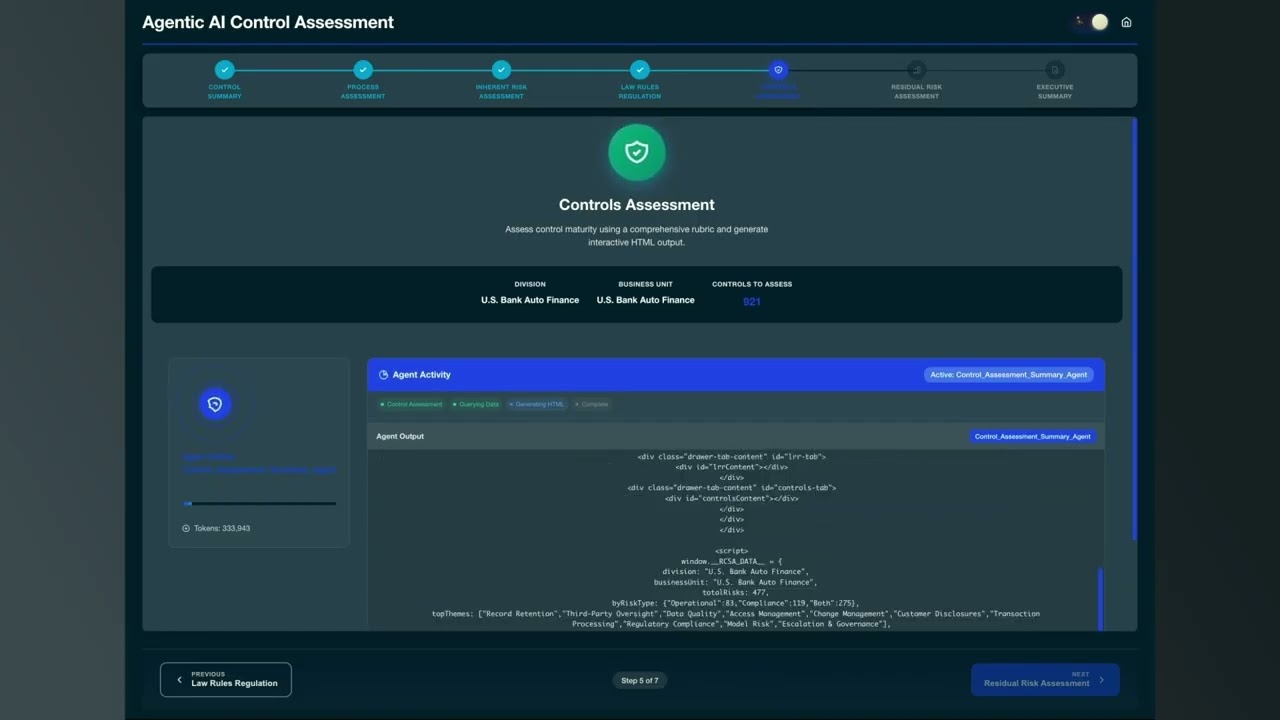1280x720 pixels.
Task: Jump to Residual Risk Assessment step icon
Action: 916,70
